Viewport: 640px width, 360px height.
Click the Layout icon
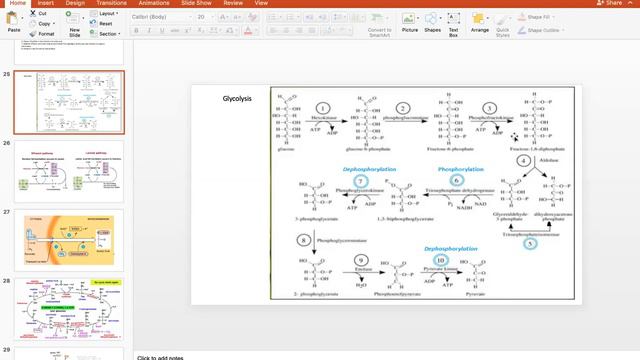point(93,13)
